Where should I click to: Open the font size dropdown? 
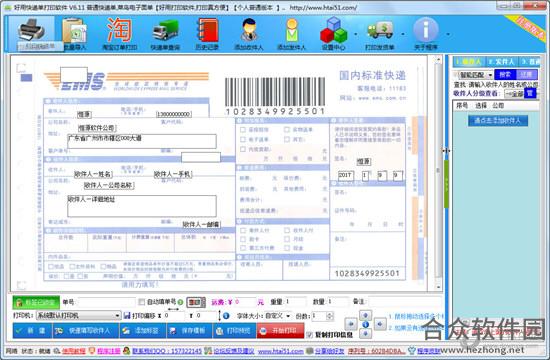tap(278, 316)
